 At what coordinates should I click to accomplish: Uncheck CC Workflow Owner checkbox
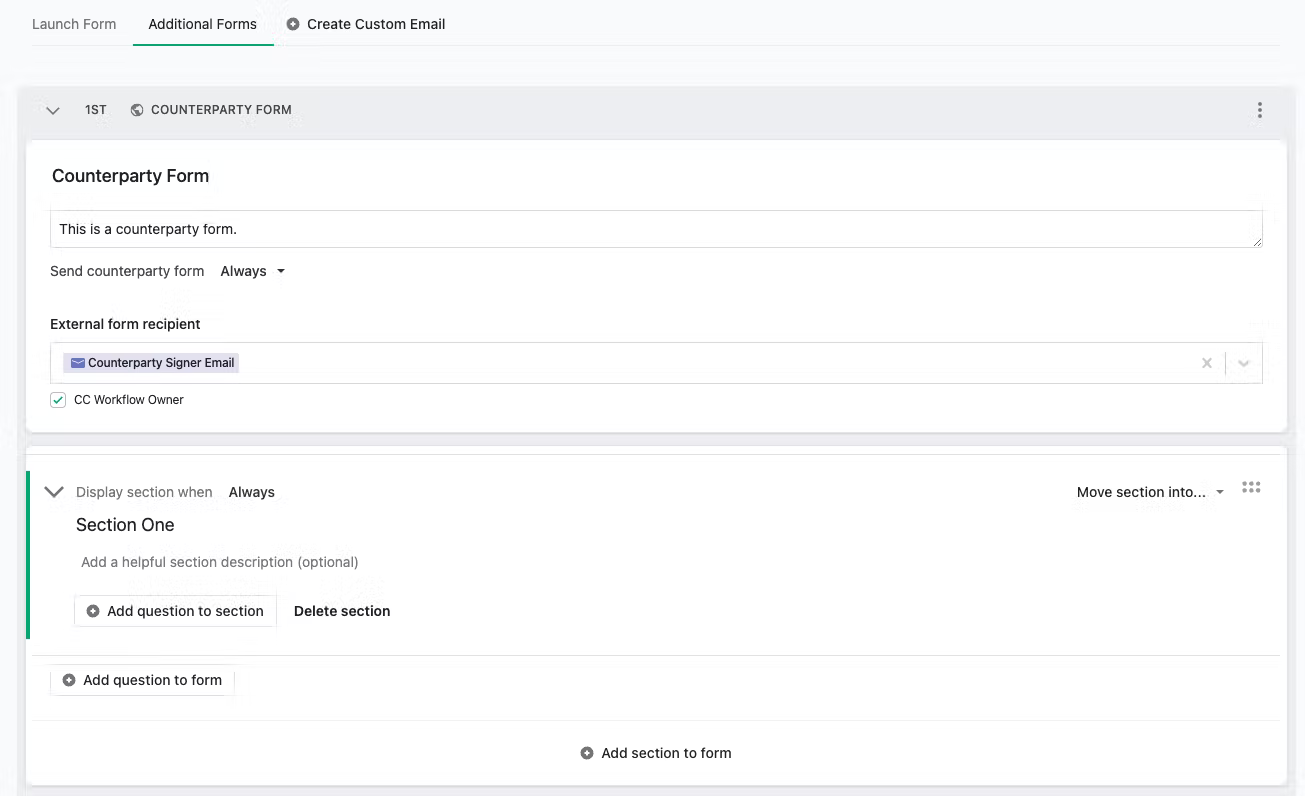coord(58,400)
